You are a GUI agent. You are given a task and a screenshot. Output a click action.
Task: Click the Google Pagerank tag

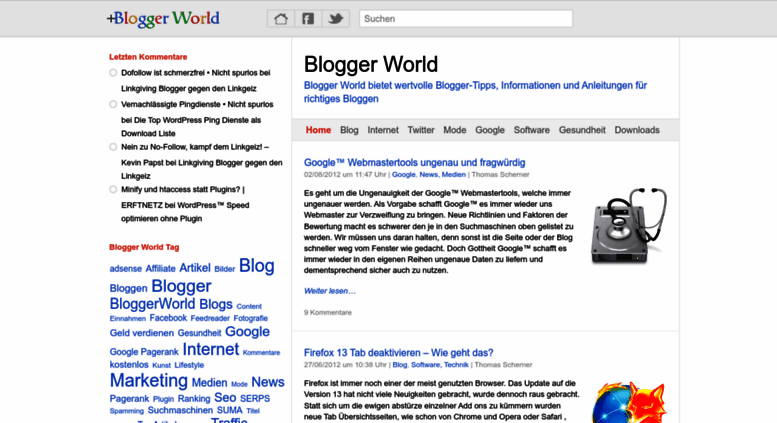[x=144, y=352]
